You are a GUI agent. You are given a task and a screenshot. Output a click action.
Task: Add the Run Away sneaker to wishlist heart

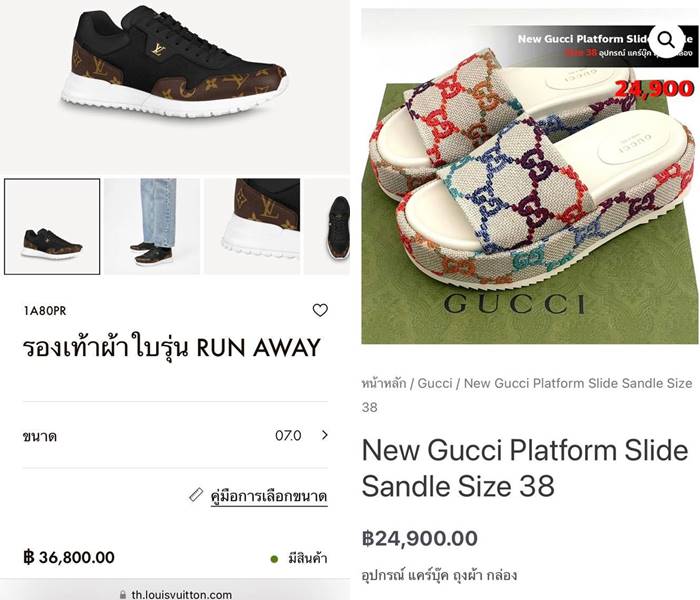tap(320, 310)
